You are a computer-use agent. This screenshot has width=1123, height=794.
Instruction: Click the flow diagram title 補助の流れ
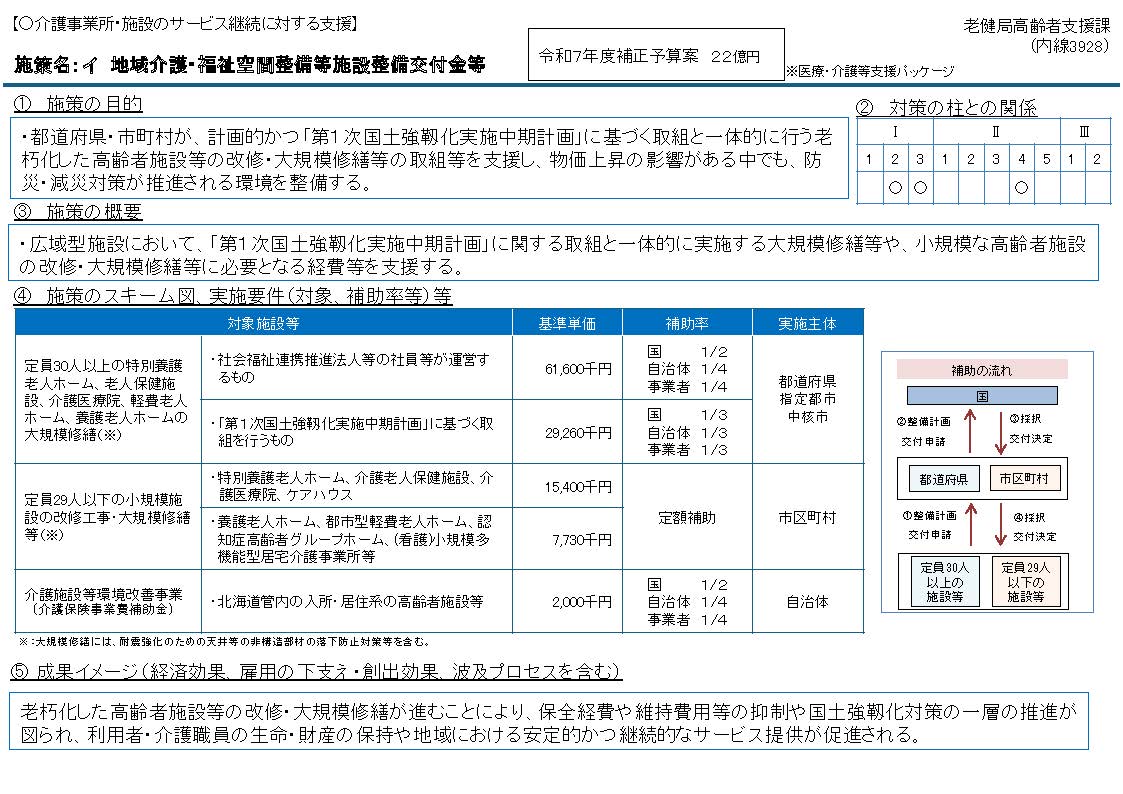click(982, 370)
